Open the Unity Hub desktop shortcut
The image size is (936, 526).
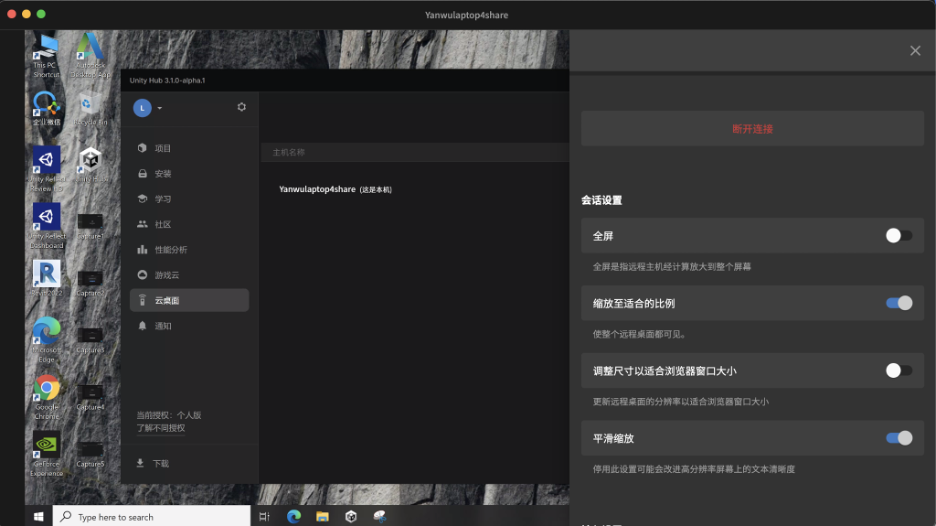pos(91,164)
